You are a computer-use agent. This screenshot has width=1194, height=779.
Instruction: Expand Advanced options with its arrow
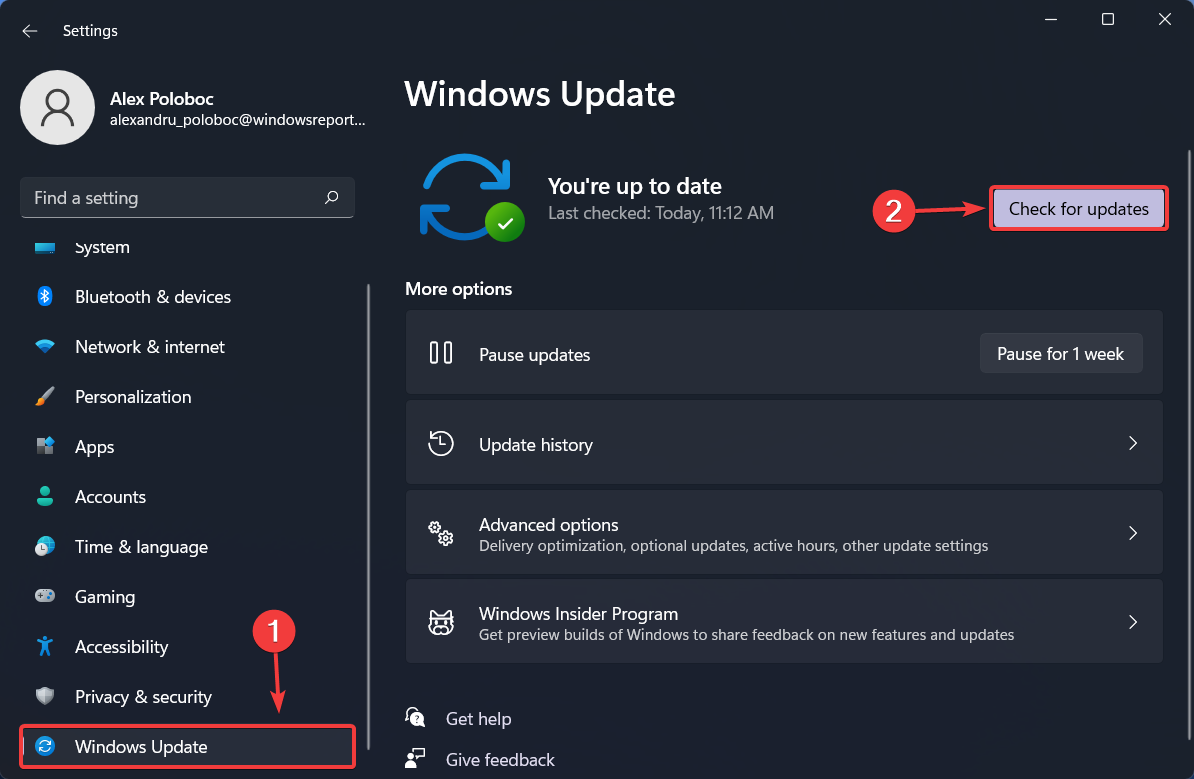tap(1132, 532)
